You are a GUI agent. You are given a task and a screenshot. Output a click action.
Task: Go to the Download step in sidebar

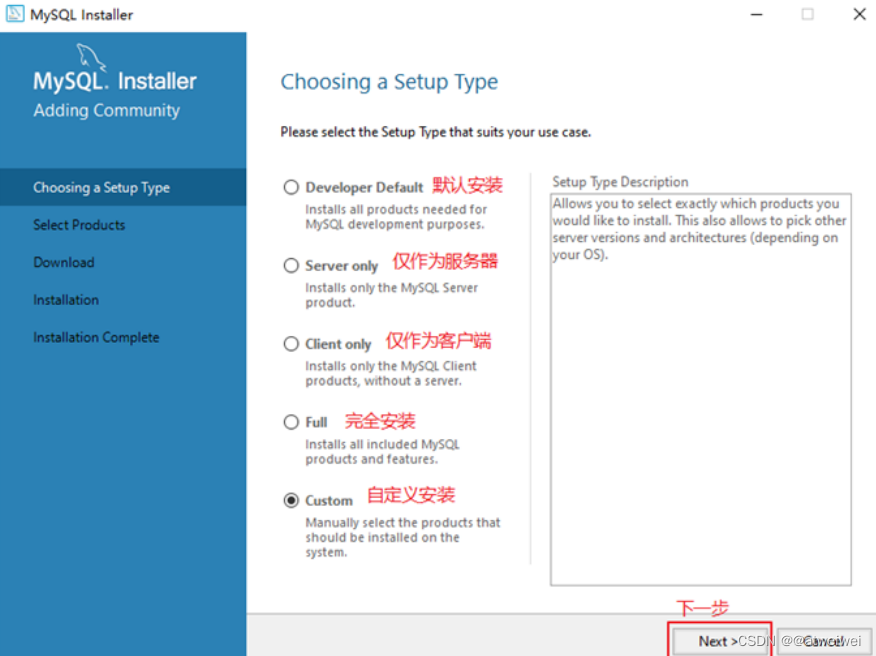64,262
